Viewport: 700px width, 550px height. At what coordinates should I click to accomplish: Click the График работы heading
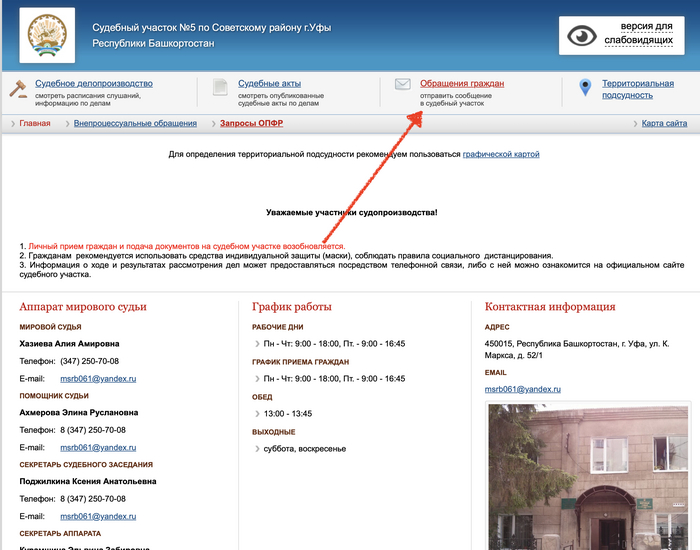tap(292, 307)
